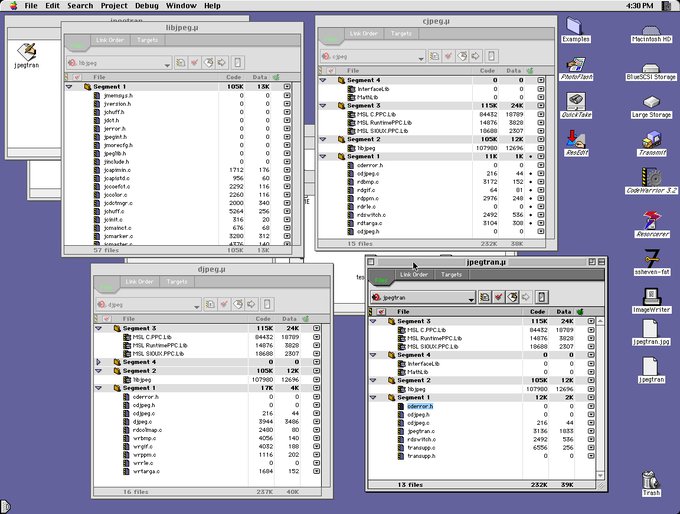Image resolution: width=680 pixels, height=514 pixels.
Task: Select the jpegtran.c file in jpegtran.µ
Action: [x=421, y=431]
